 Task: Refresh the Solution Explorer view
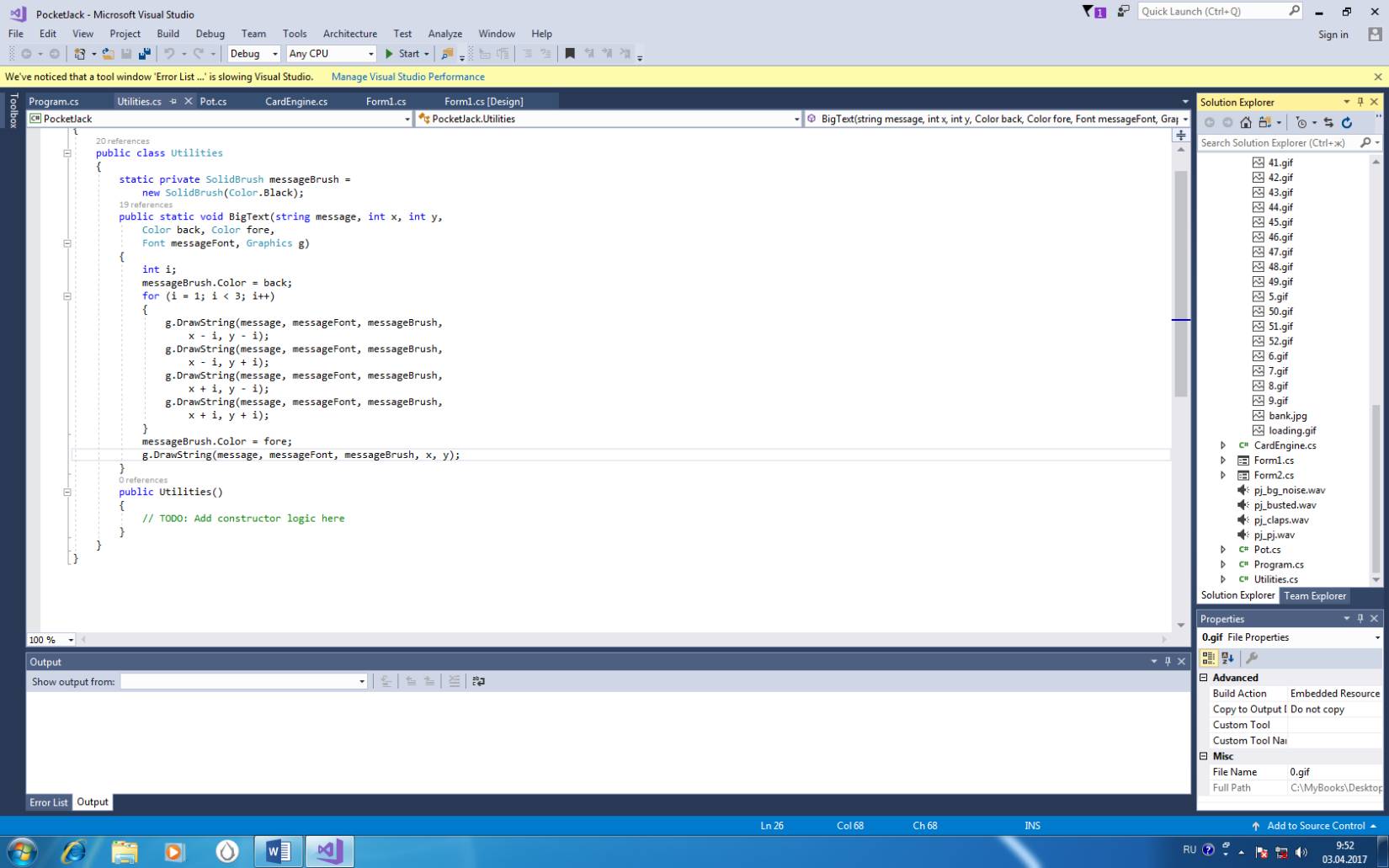[x=1347, y=123]
